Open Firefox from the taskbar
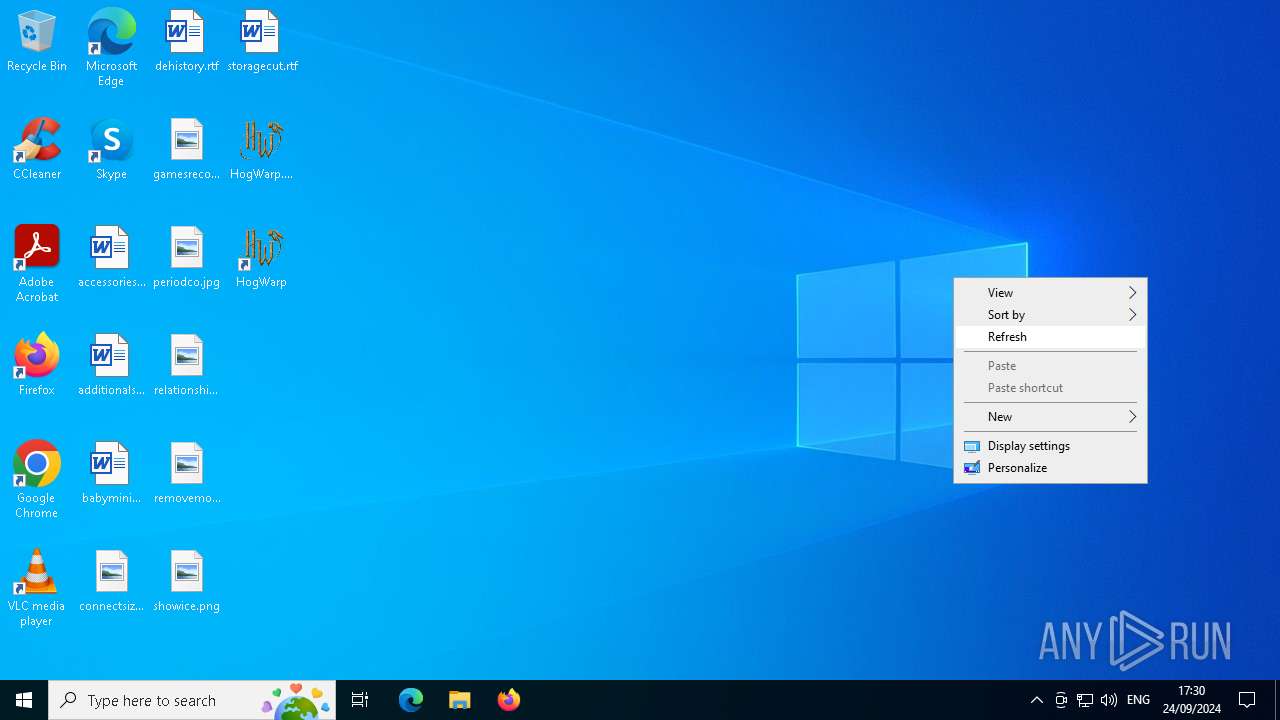This screenshot has width=1280, height=720. [x=509, y=700]
